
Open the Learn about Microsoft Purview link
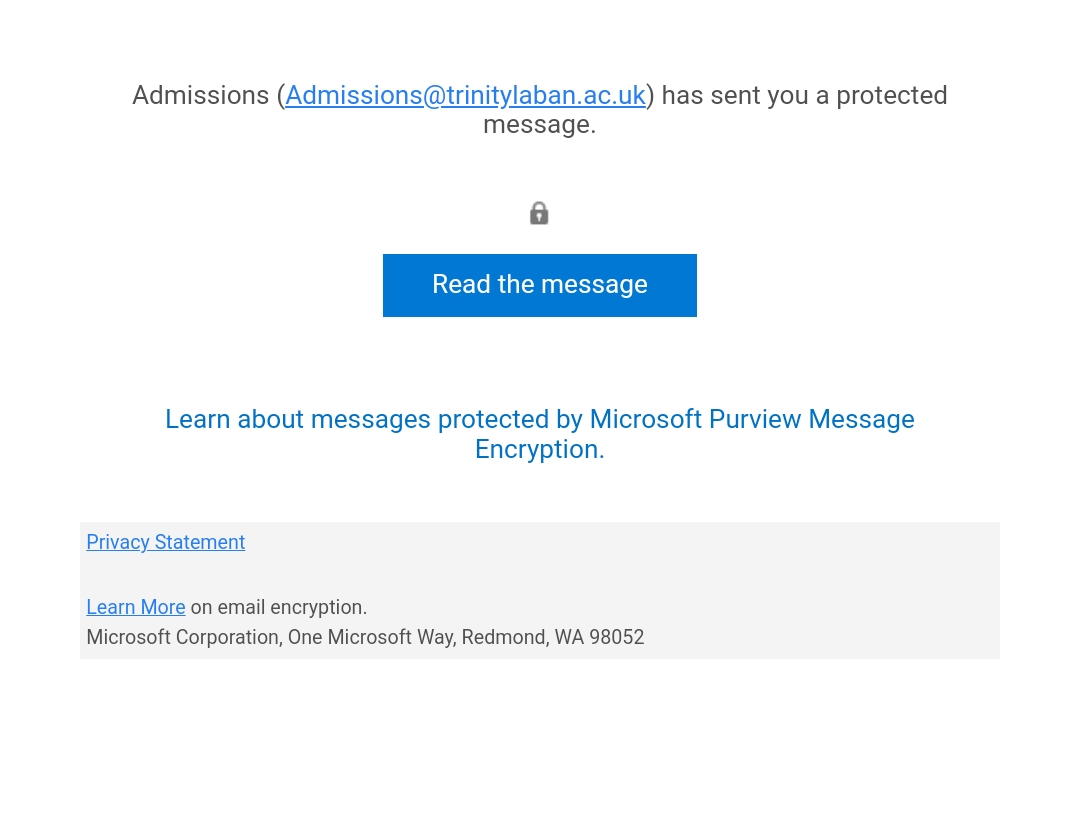539,419
